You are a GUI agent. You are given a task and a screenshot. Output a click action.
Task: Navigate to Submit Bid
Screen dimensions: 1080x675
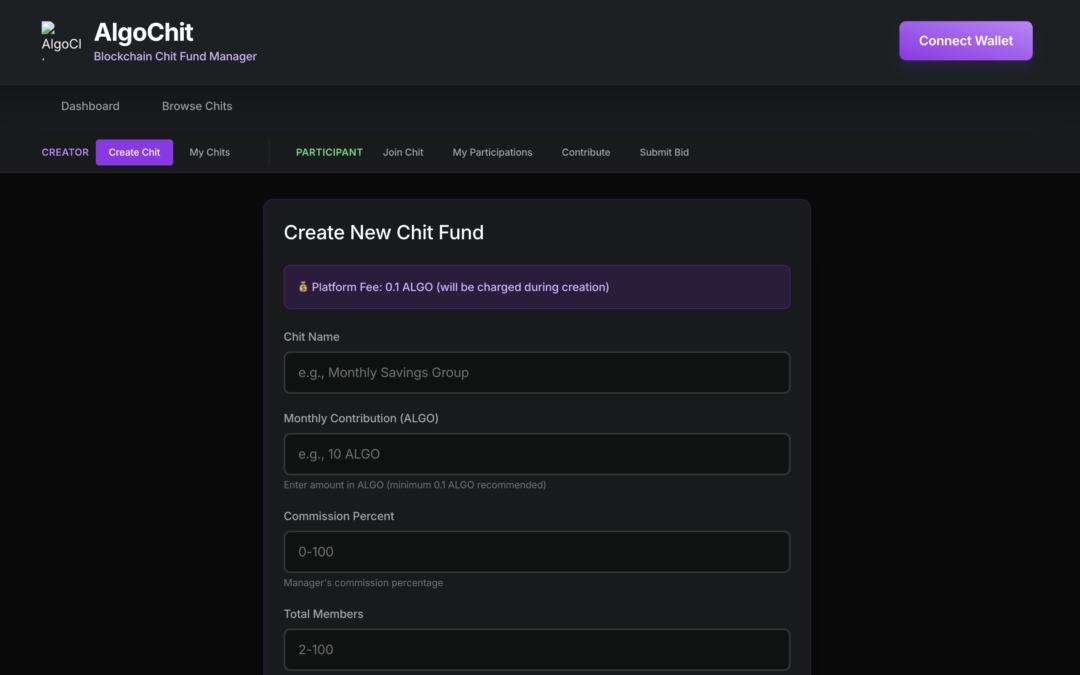pos(664,152)
